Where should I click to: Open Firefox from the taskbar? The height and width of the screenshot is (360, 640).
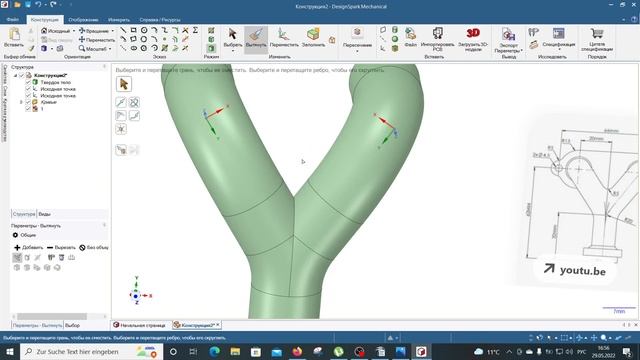pos(297,351)
